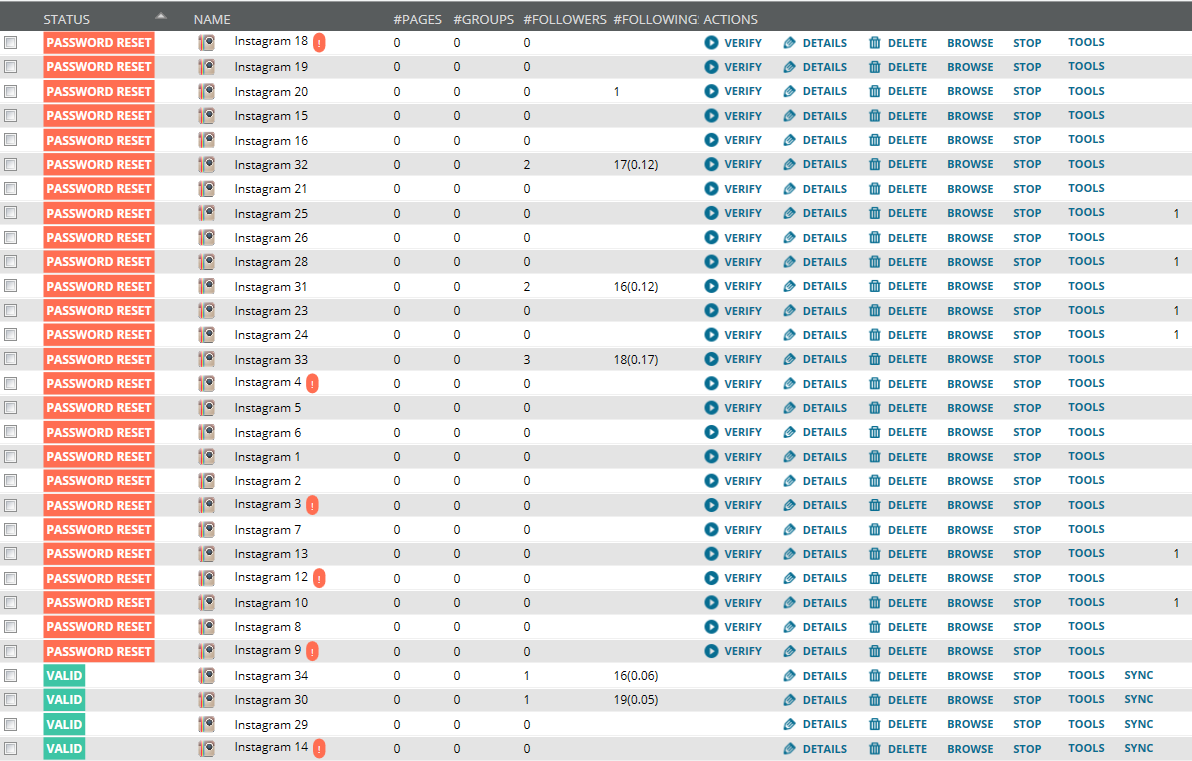Sort by the NAME column header

pos(212,20)
